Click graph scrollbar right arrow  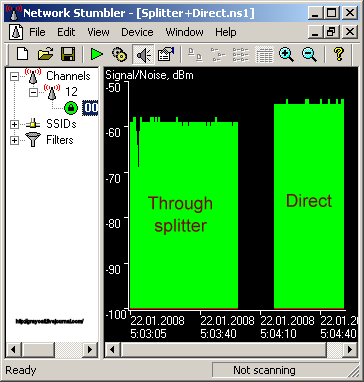click(350, 350)
